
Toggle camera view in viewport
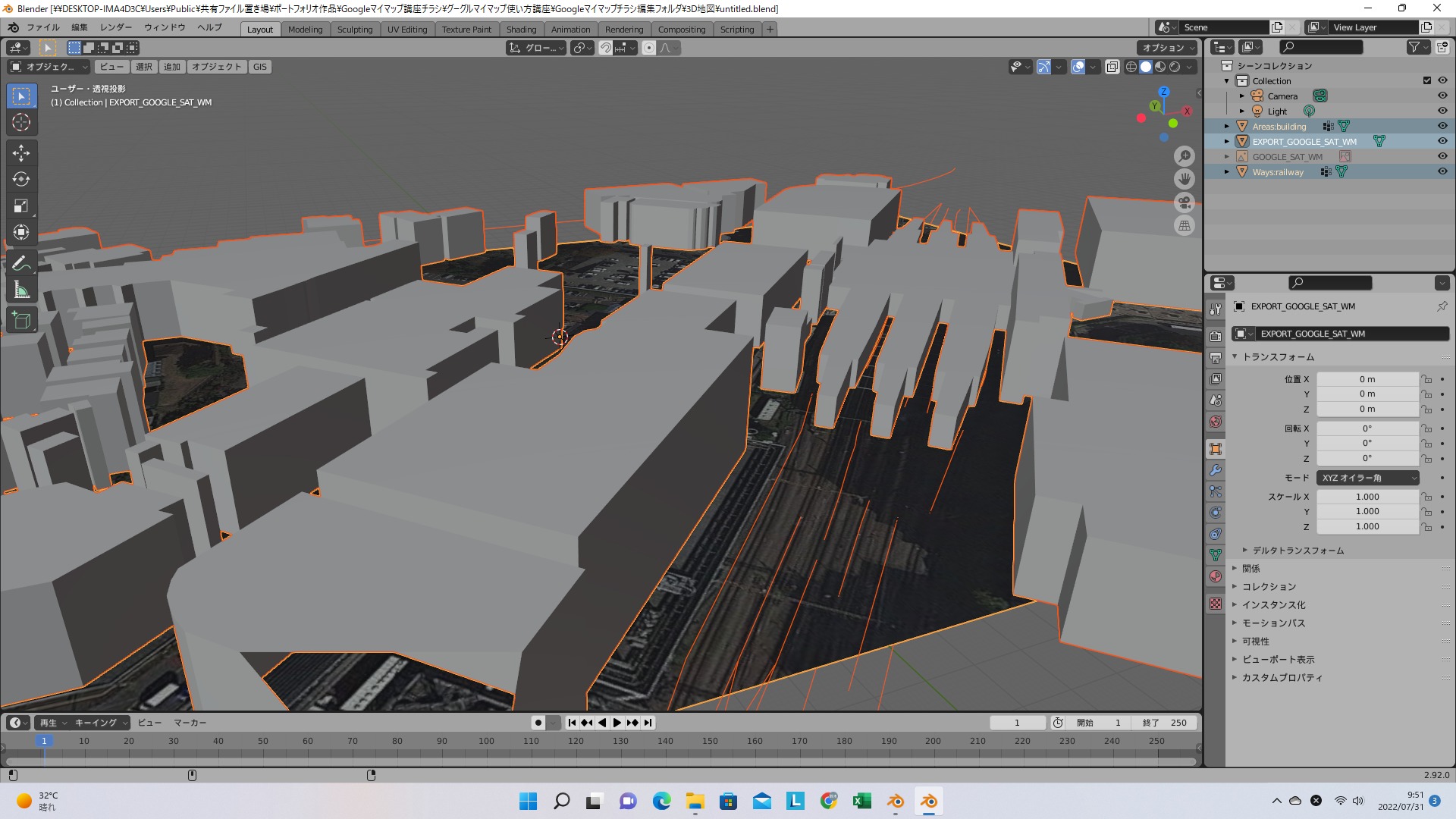coord(1185,202)
